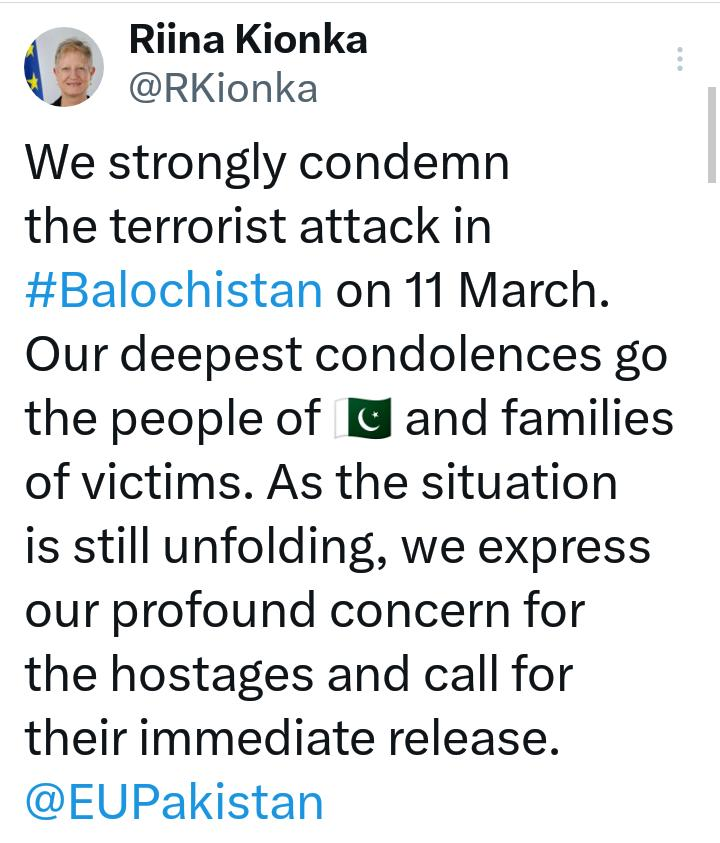The image size is (720, 843).
Task: Open Riina Kionka's profile picture
Action: pyautogui.click(x=64, y=66)
